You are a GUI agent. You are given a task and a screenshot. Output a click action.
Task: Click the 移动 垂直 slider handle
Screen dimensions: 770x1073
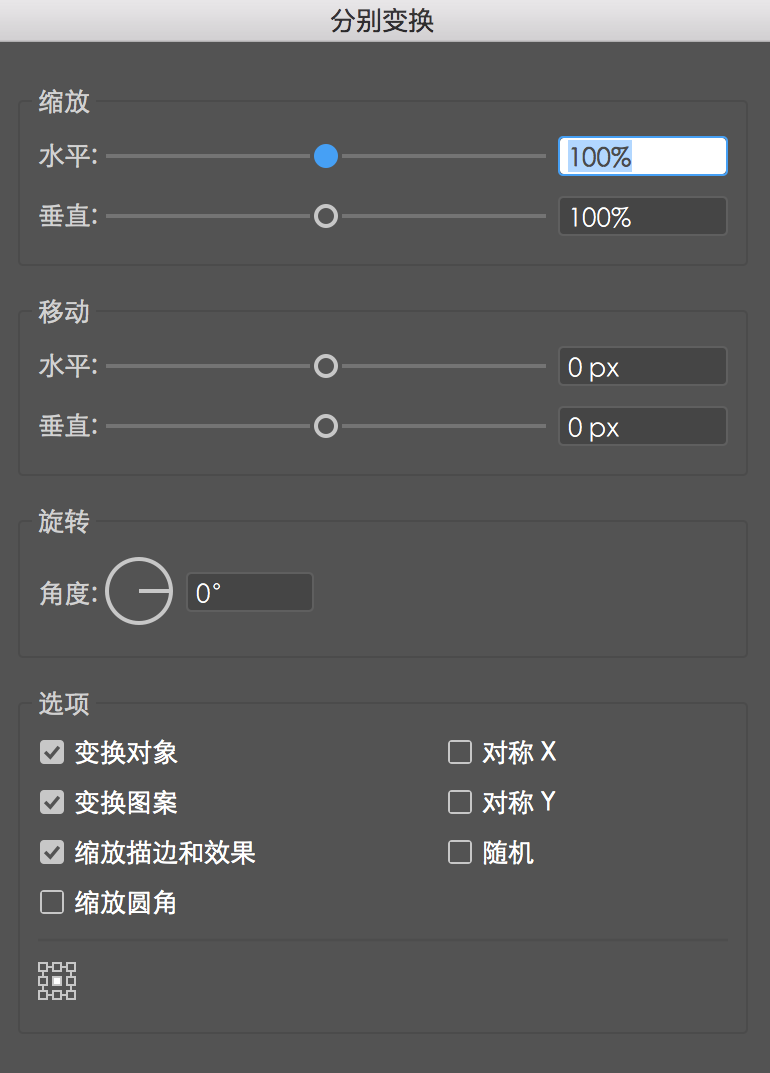point(326,427)
